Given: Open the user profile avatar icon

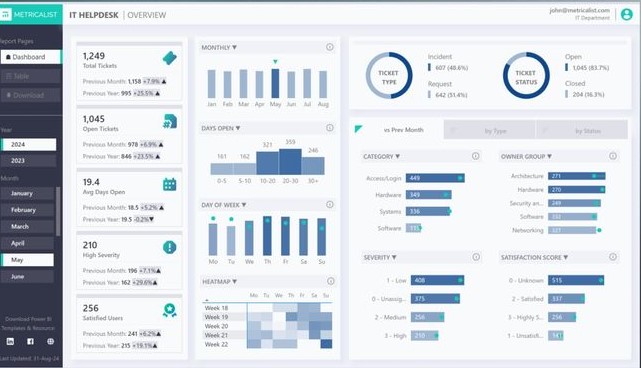Looking at the screenshot, I should click(627, 14).
